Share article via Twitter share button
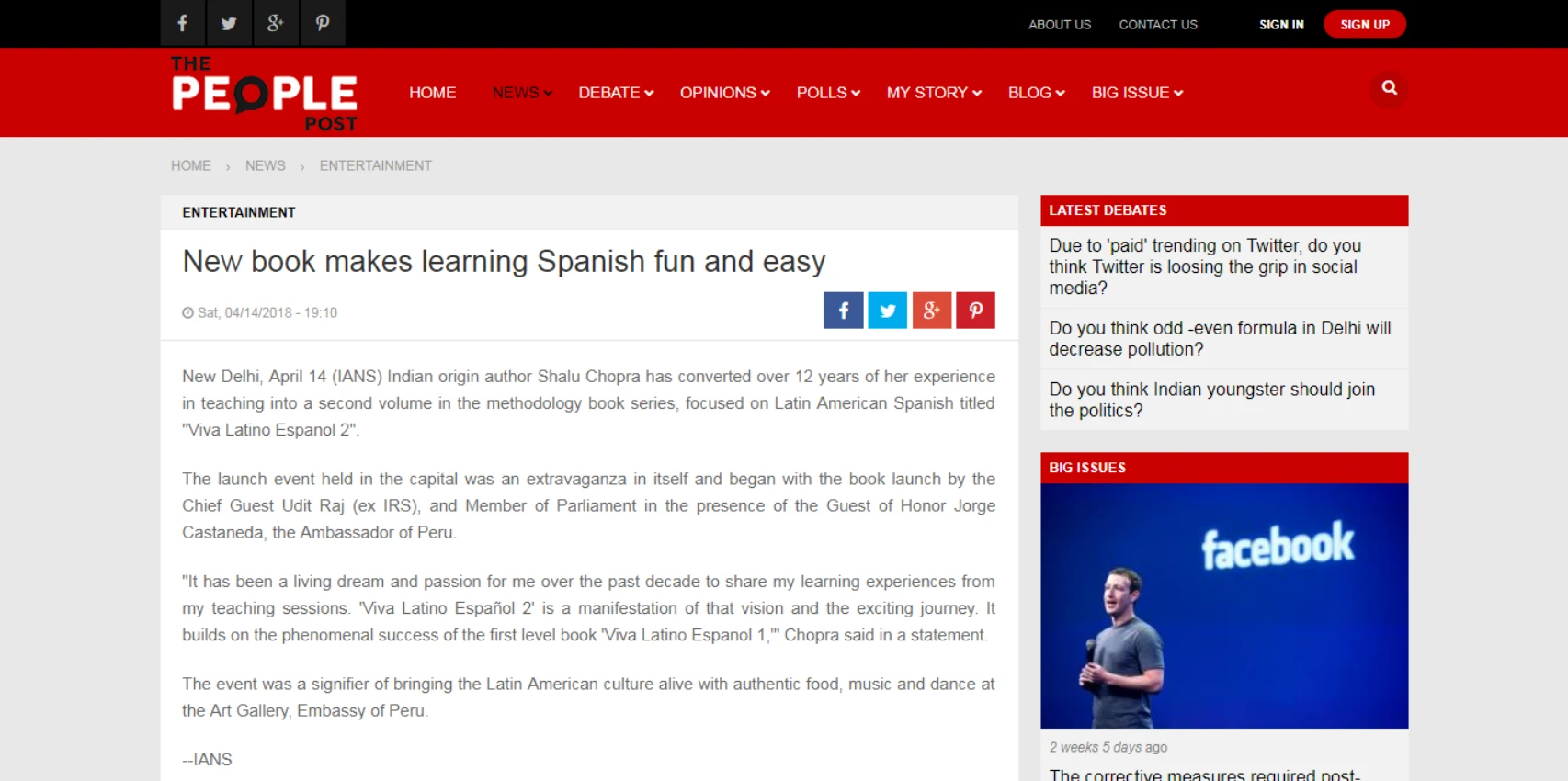The width and height of the screenshot is (1568, 781). pyautogui.click(x=887, y=311)
